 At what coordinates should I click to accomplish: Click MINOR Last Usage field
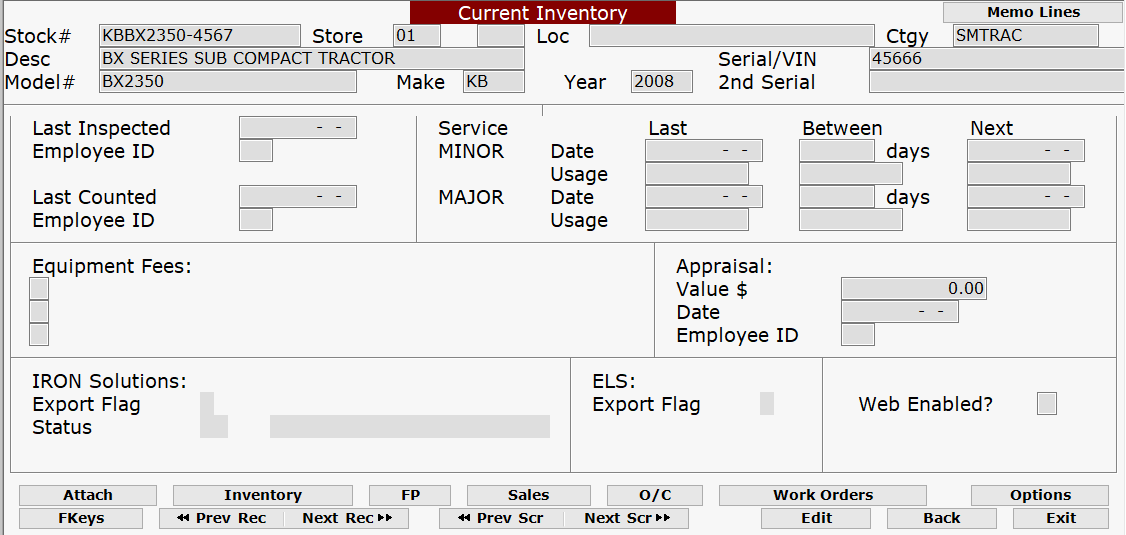(697, 174)
